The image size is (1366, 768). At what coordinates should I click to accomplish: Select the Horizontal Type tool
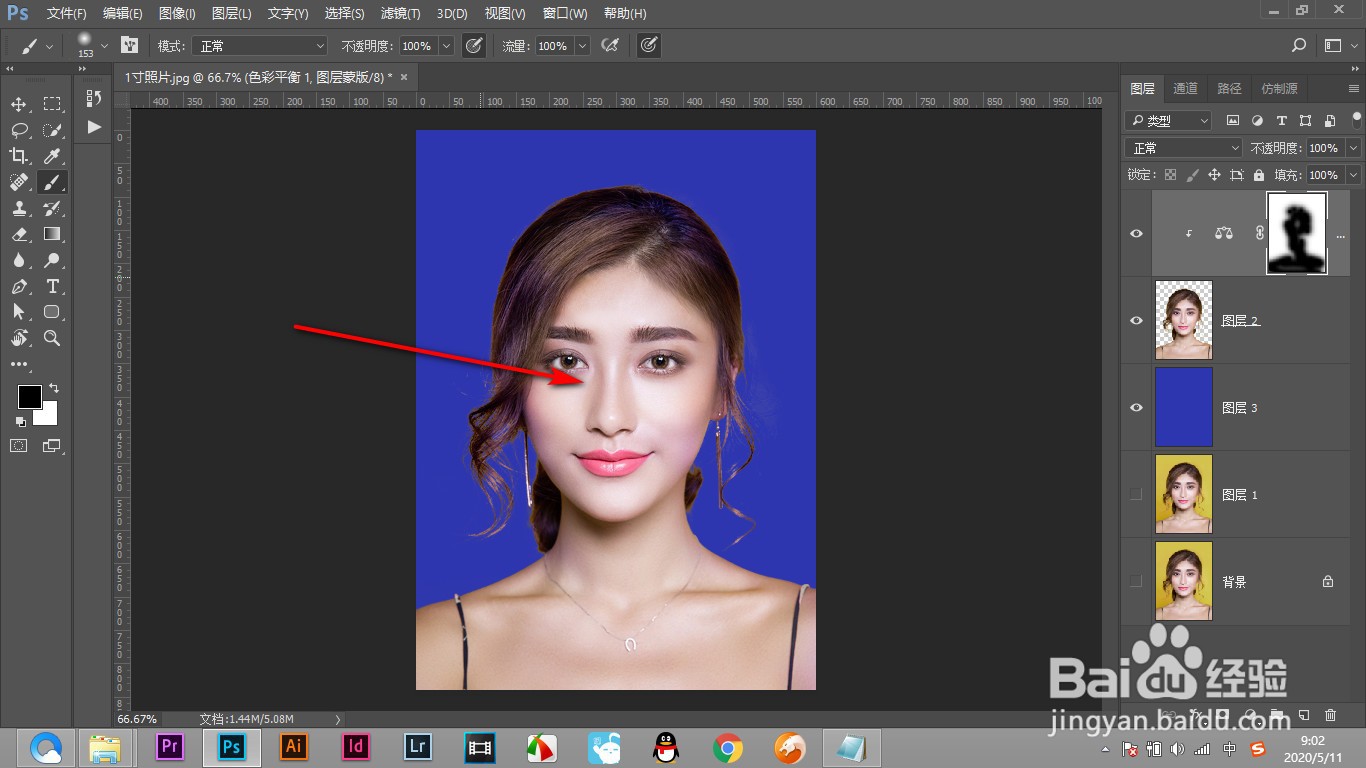(52, 286)
